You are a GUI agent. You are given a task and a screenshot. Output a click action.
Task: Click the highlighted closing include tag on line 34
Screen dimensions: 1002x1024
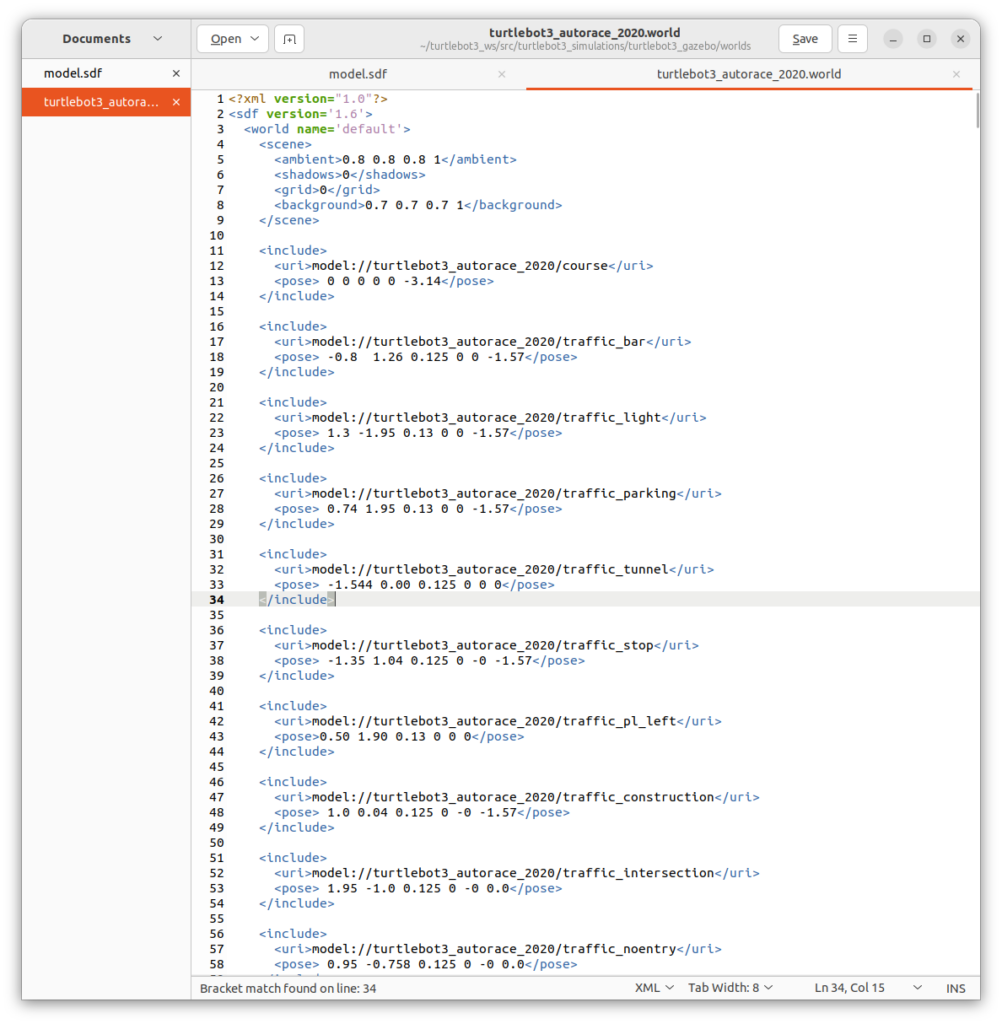[297, 600]
